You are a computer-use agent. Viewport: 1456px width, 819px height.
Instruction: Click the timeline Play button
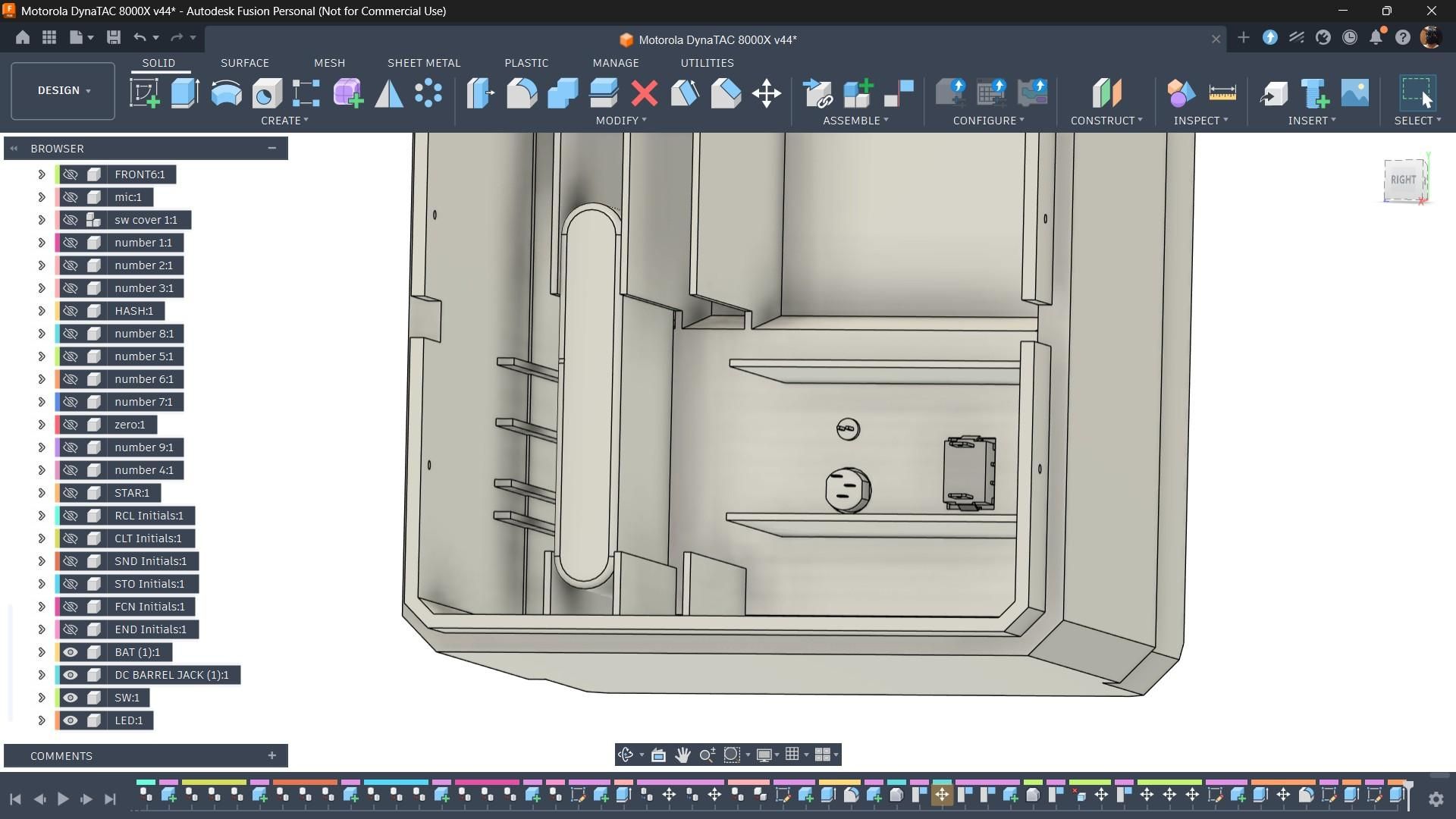63,799
